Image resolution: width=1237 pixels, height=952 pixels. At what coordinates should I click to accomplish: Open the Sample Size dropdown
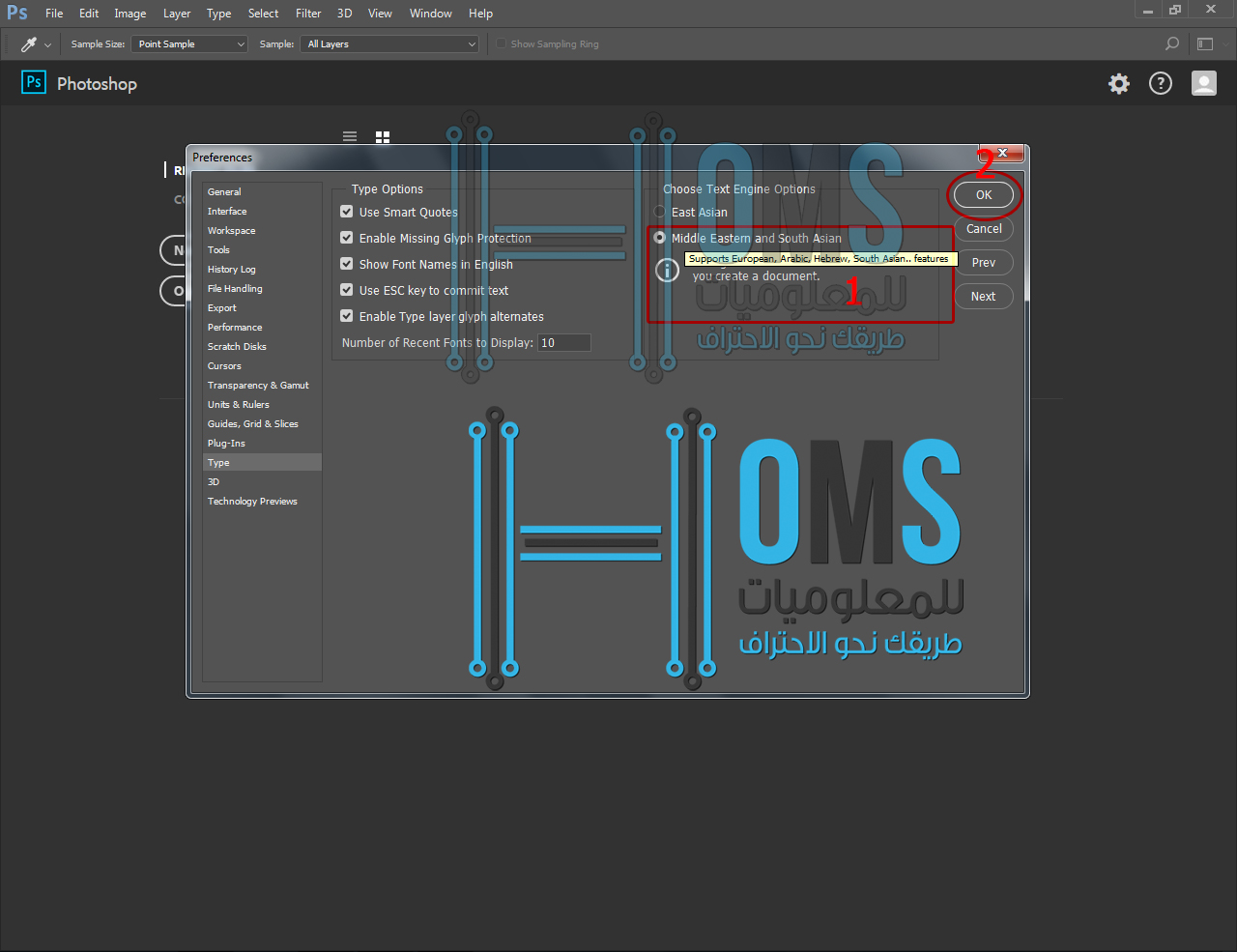(x=189, y=43)
